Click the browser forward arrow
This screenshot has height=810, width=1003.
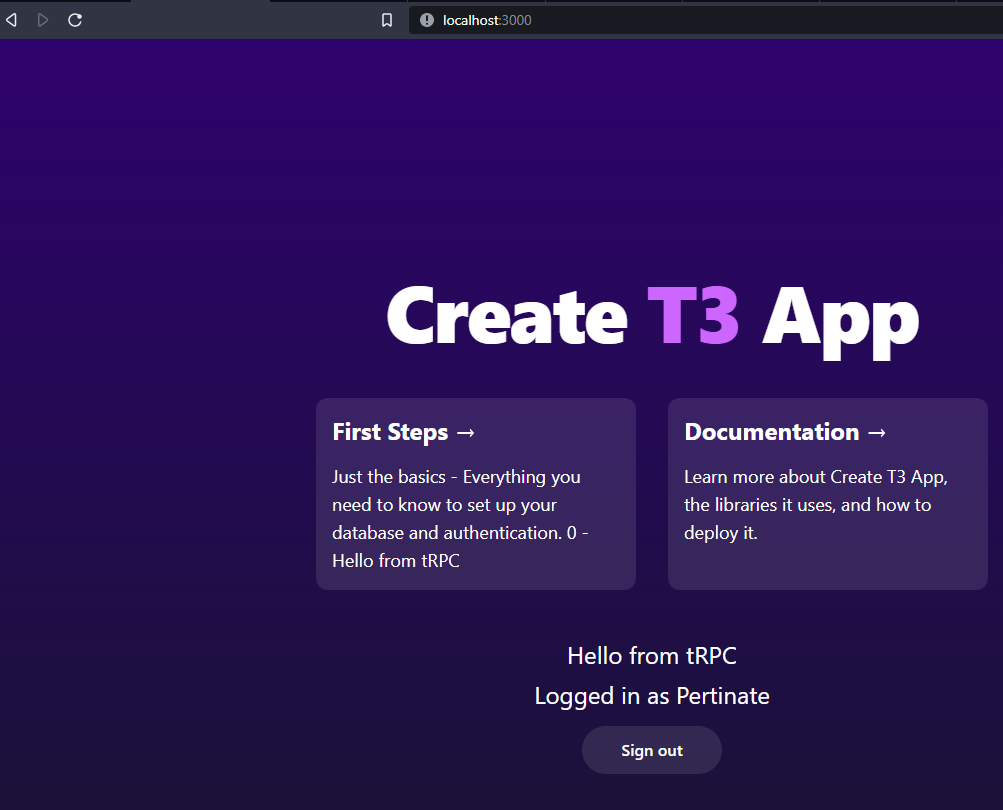[43, 20]
